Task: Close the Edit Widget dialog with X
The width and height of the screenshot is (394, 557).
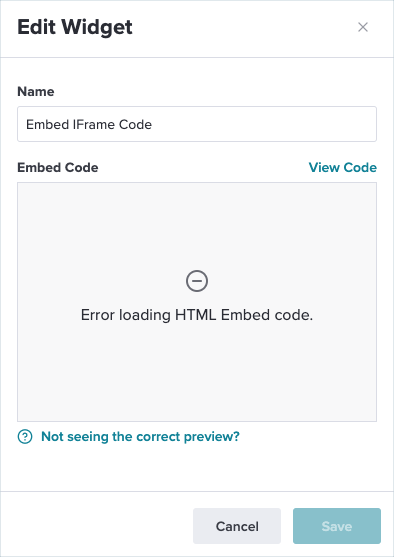Action: pos(363,27)
